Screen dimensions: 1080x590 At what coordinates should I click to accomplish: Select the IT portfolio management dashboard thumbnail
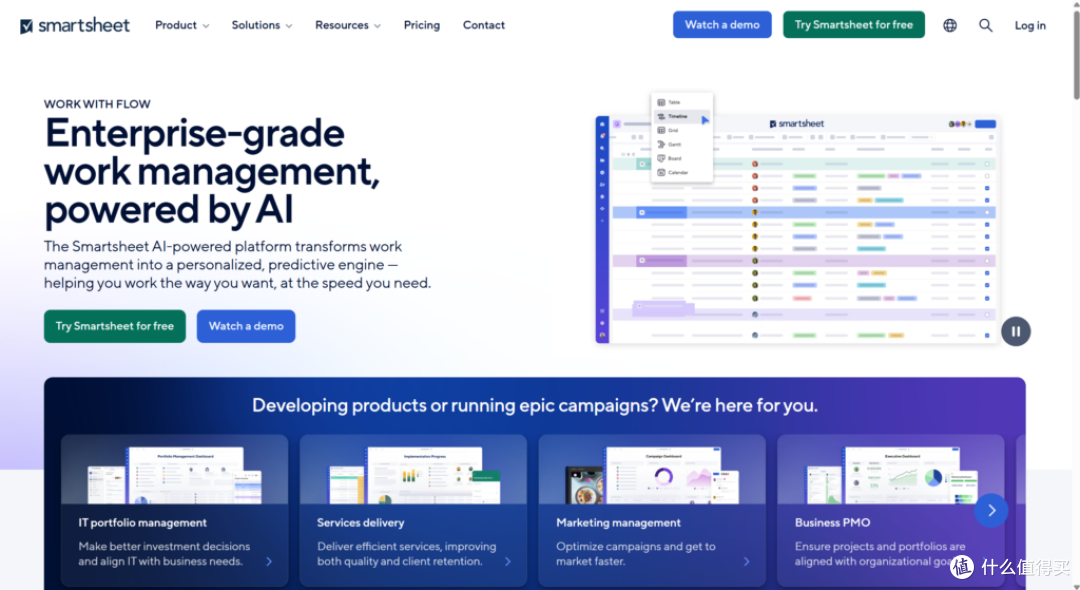(174, 475)
